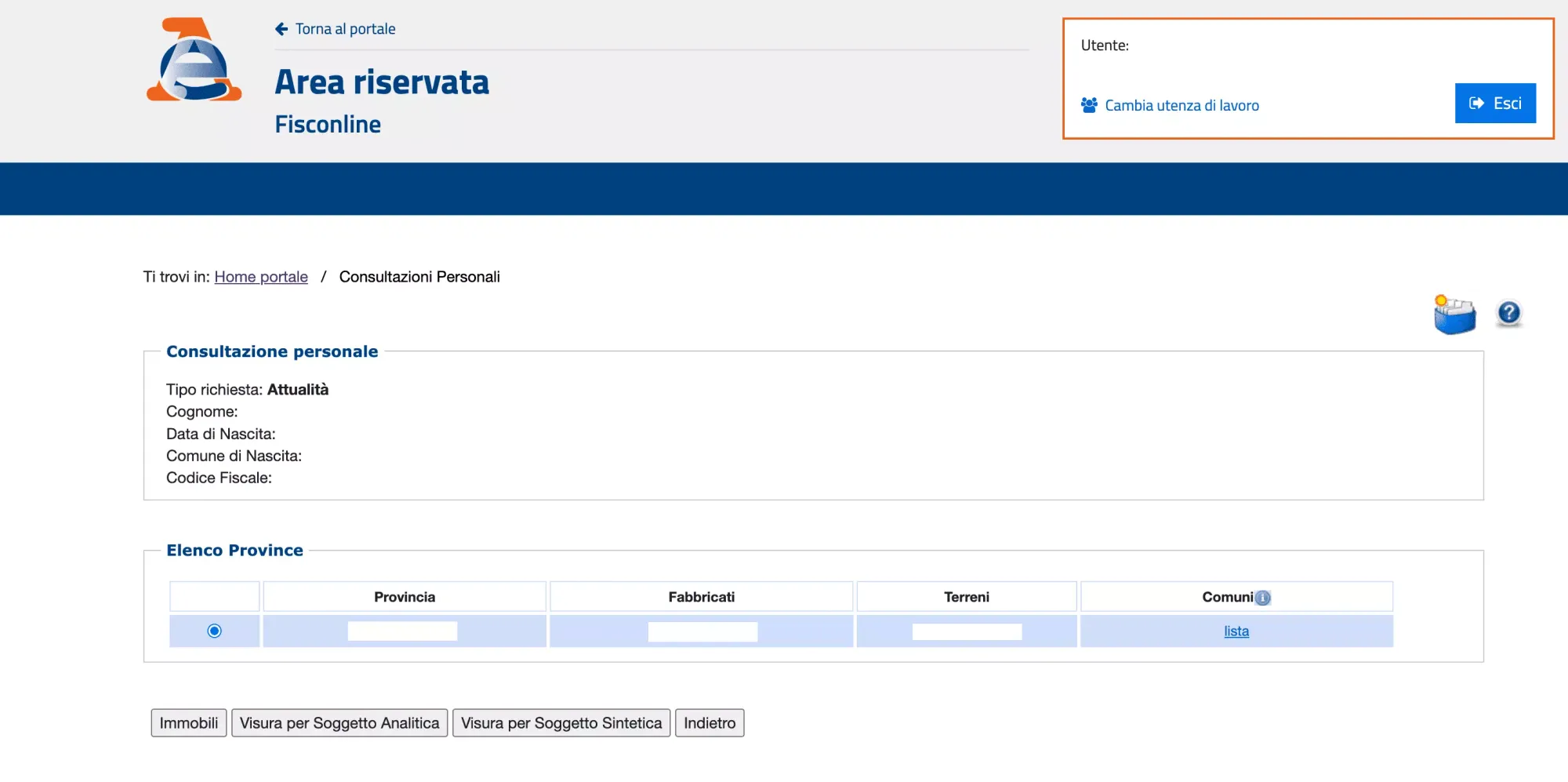
Task: Open the help question mark icon
Action: coord(1508,313)
